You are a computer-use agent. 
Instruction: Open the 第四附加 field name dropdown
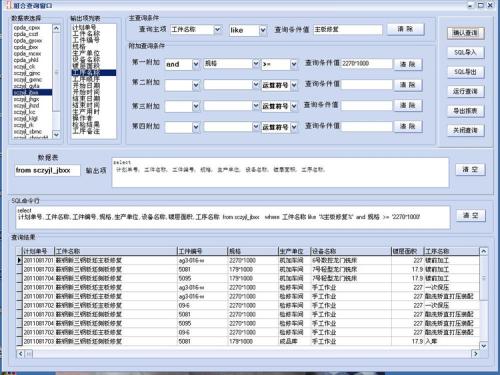(256, 127)
